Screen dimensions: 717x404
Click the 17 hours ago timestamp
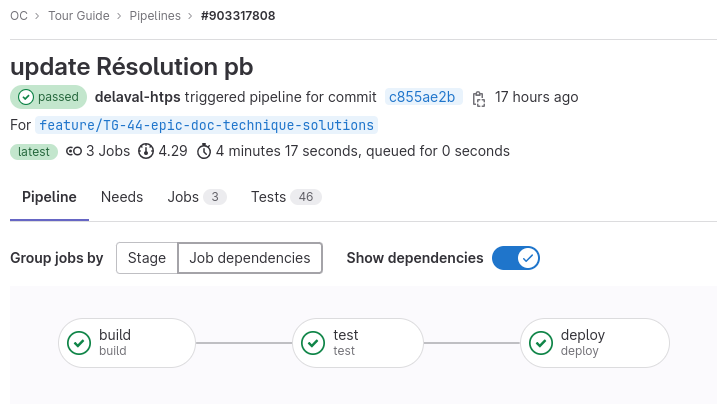pos(536,97)
